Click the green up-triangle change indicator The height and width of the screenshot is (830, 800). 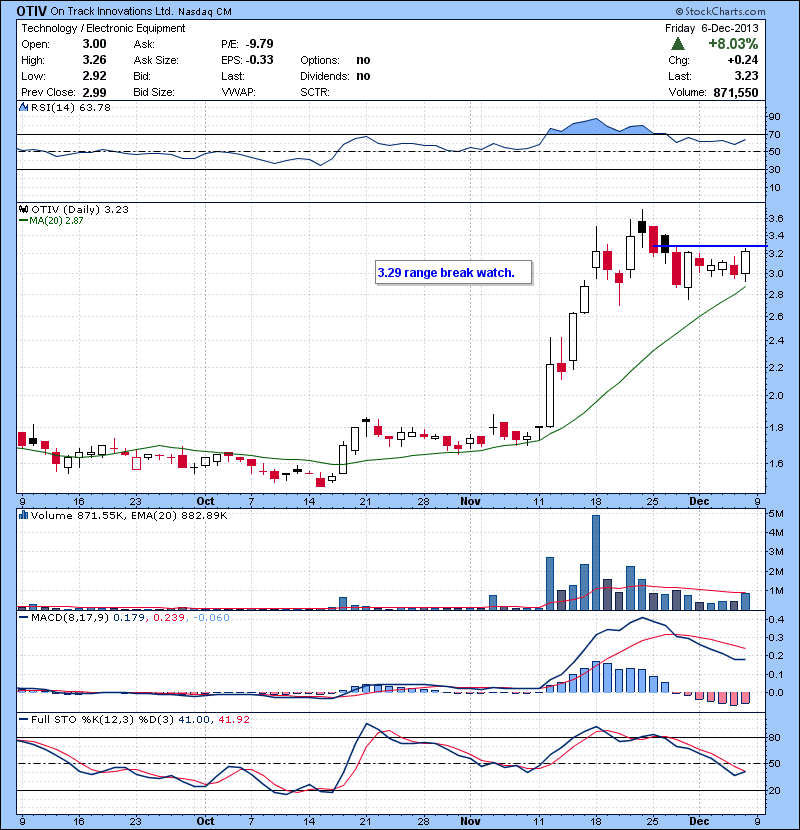coord(678,43)
